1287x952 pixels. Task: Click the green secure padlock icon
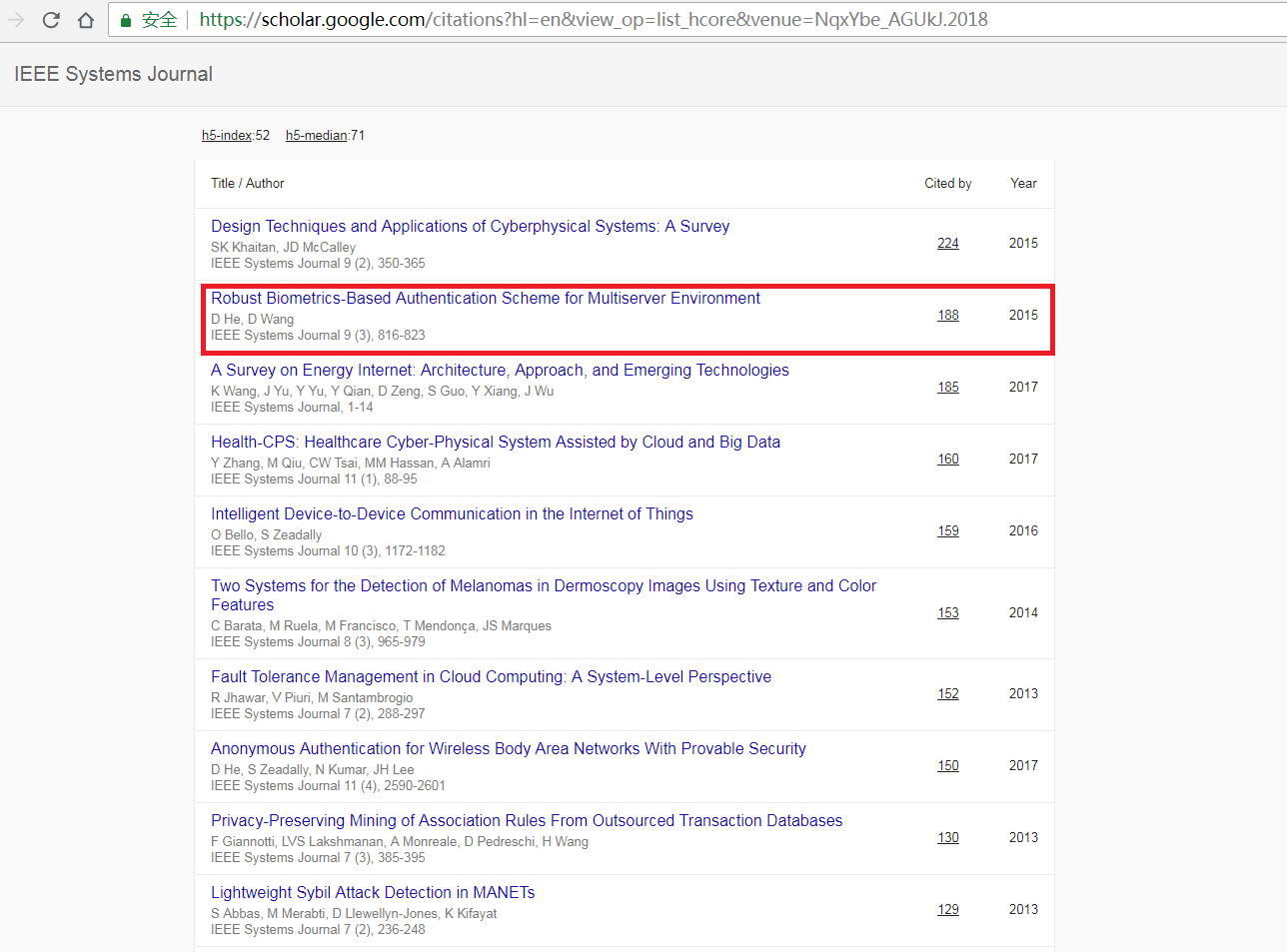[126, 20]
